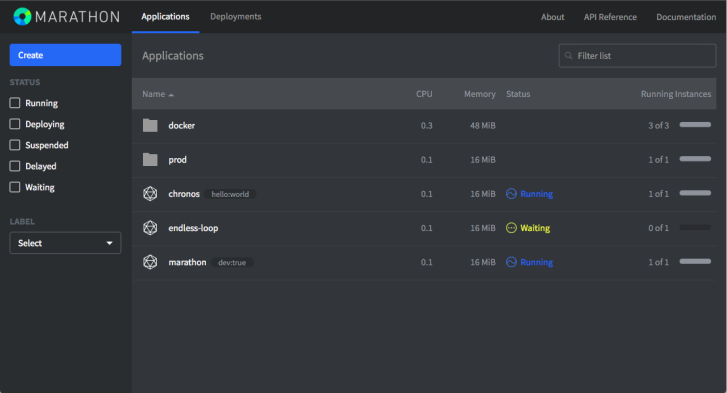Click the Marathon logo icon
This screenshot has height=393, width=727.
pos(22,17)
